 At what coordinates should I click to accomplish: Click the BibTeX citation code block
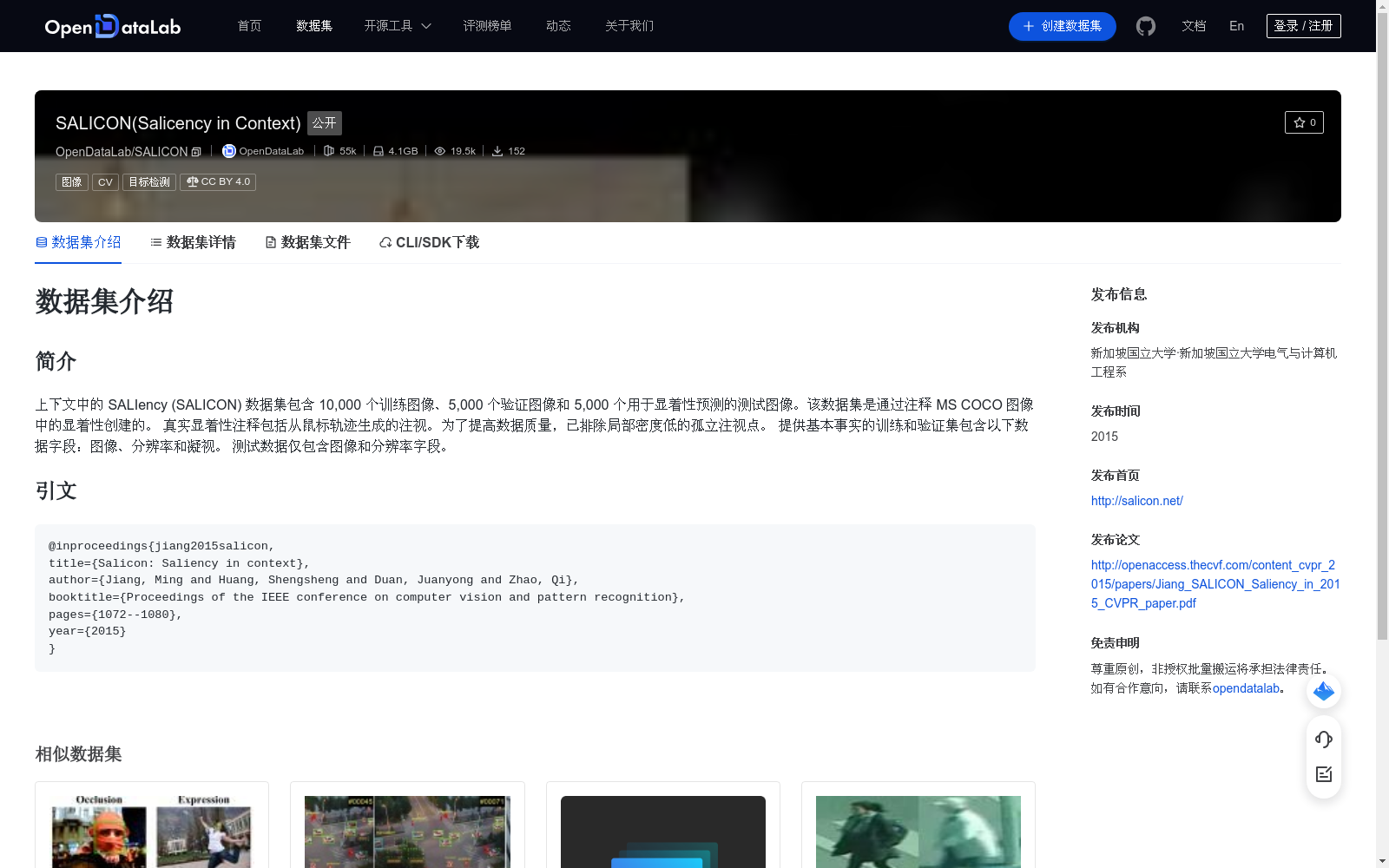point(535,598)
